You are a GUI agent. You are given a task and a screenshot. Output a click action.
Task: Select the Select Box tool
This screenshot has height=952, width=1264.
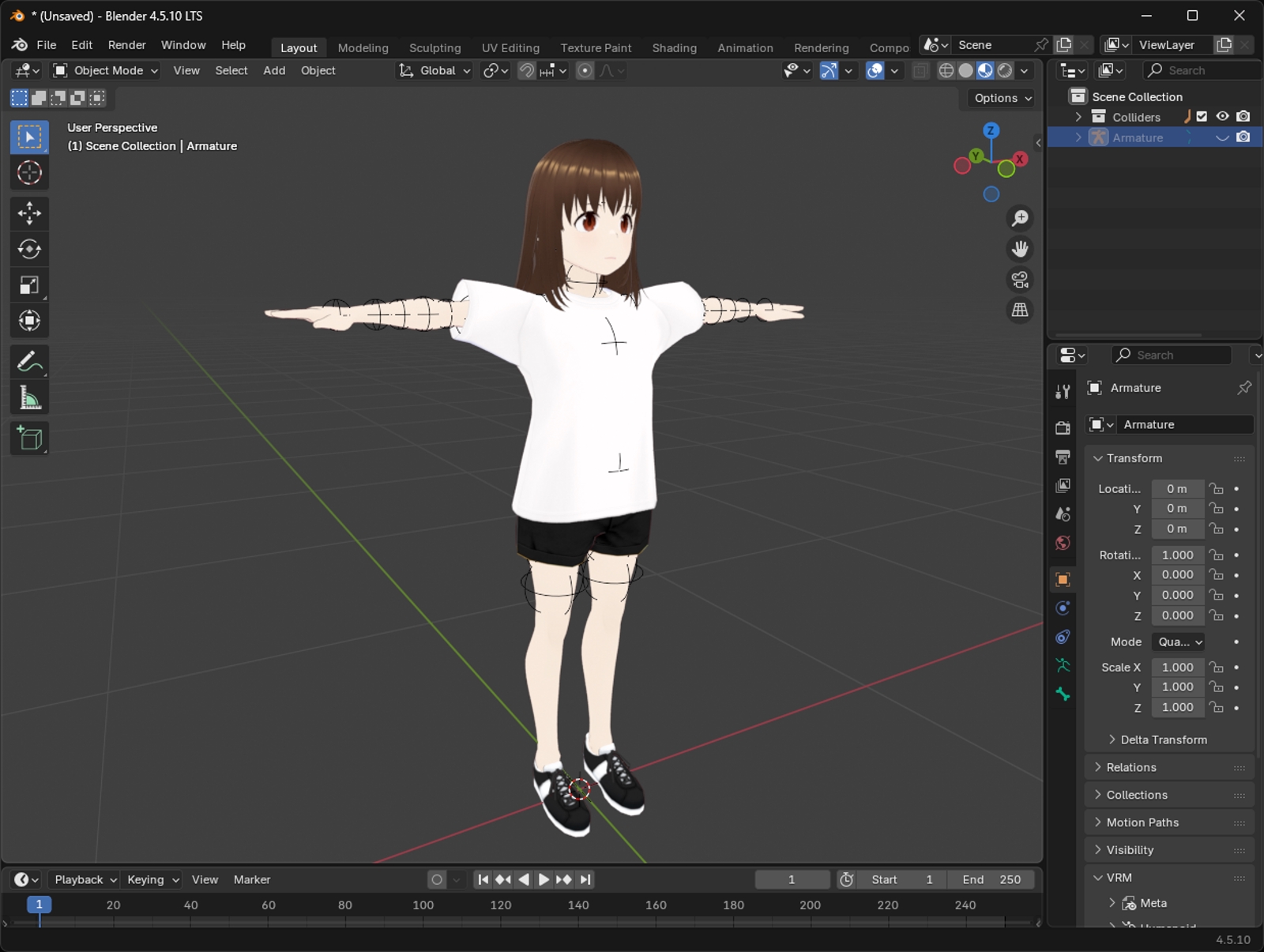click(x=30, y=137)
